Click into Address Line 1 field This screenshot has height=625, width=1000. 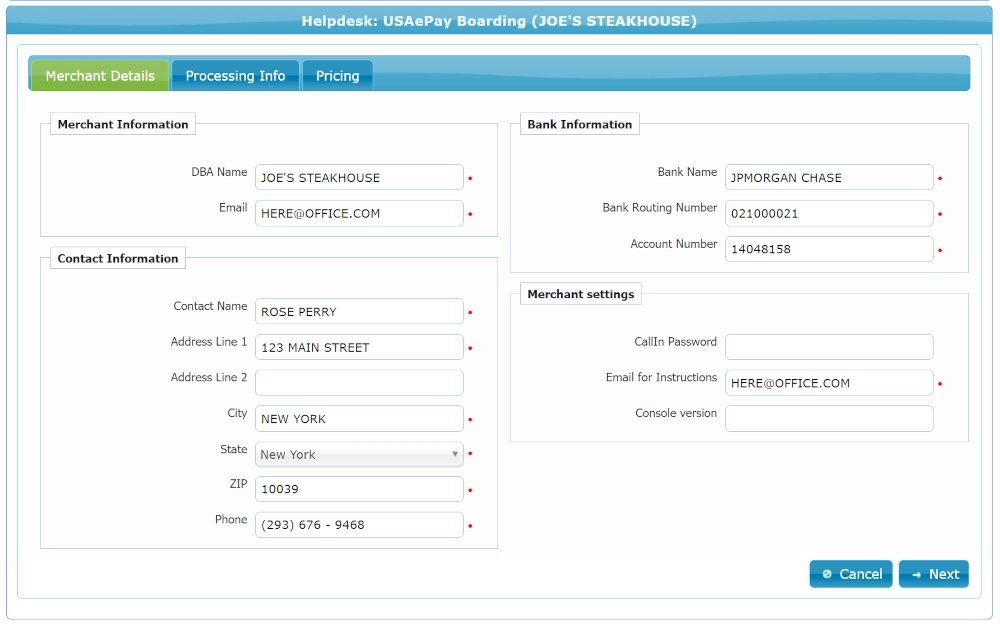(x=359, y=347)
